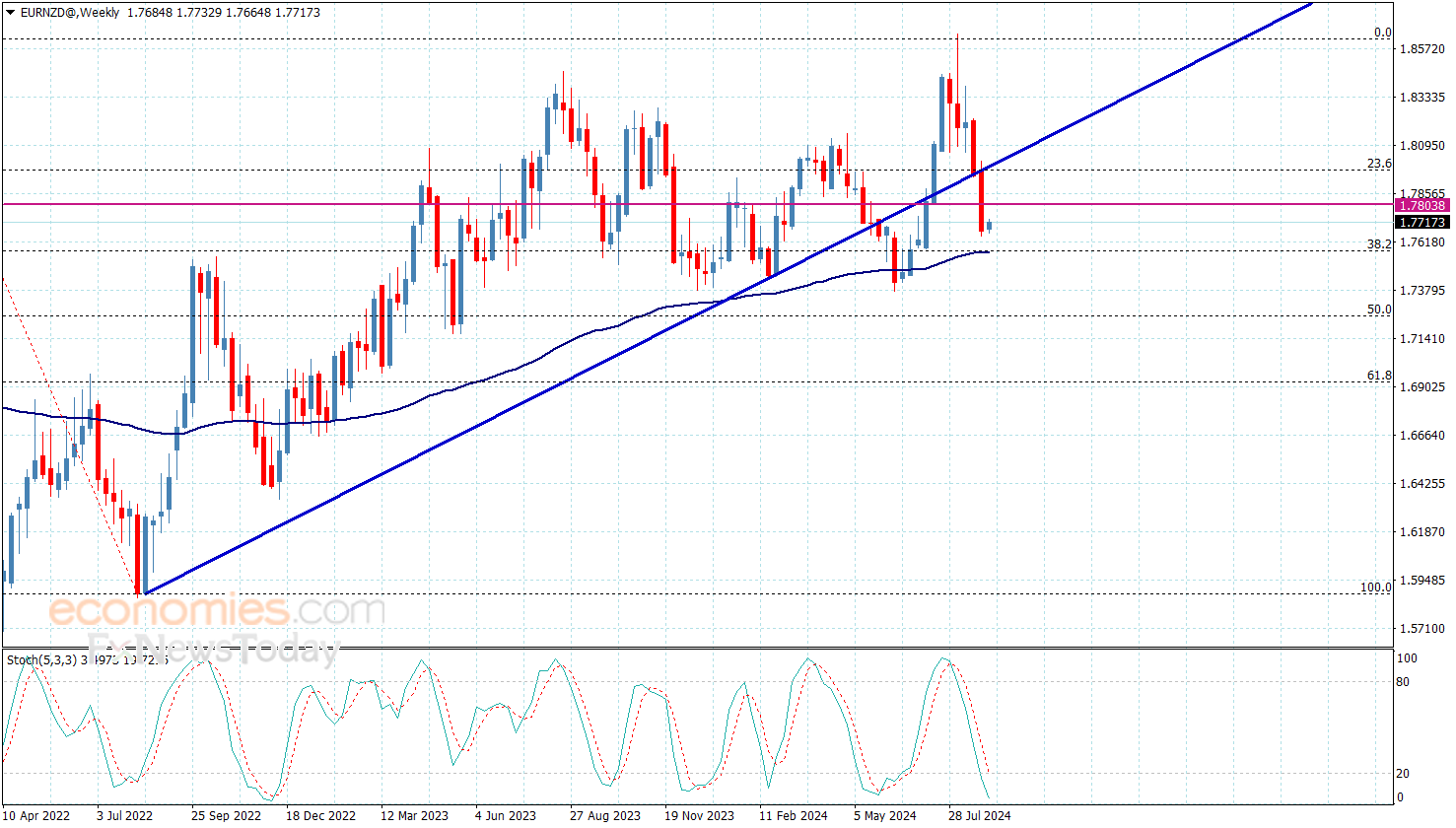
Task: Click the 11 Feb 2024 date label
Action: (x=793, y=815)
